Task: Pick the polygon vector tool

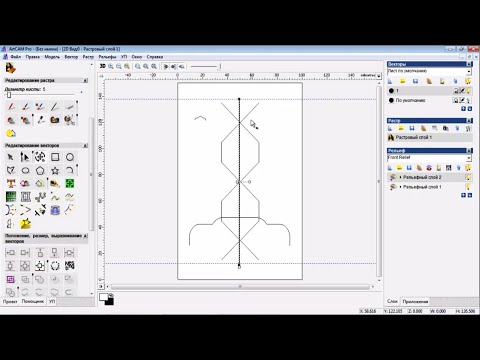Action: click(40, 171)
